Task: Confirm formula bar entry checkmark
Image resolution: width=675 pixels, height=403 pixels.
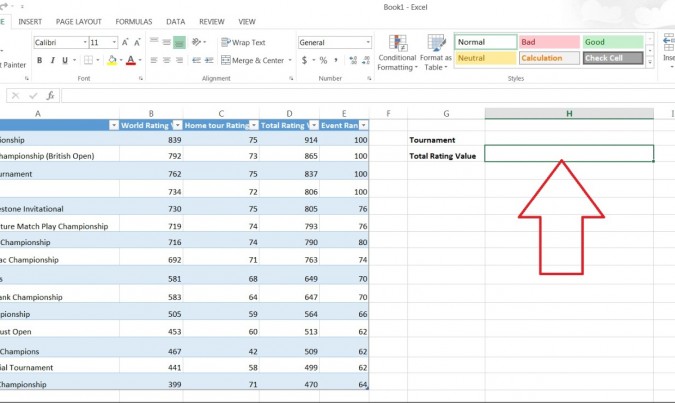Action: 33,96
